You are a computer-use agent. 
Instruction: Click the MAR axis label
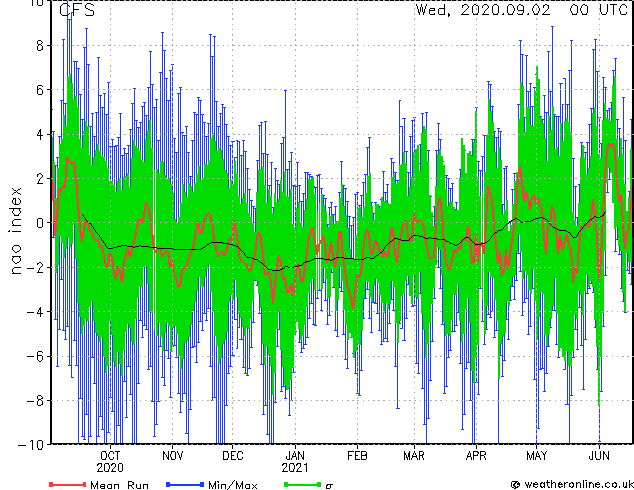click(414, 456)
